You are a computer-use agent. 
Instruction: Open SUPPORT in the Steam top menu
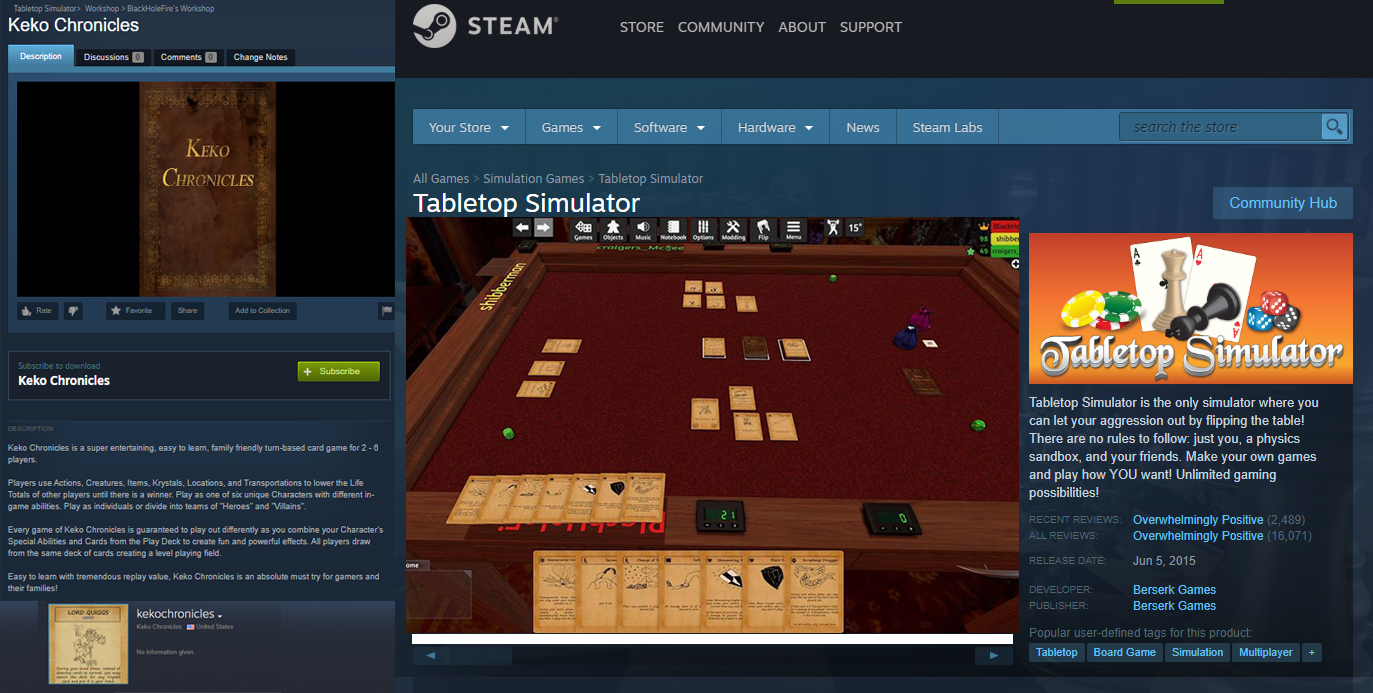871,27
